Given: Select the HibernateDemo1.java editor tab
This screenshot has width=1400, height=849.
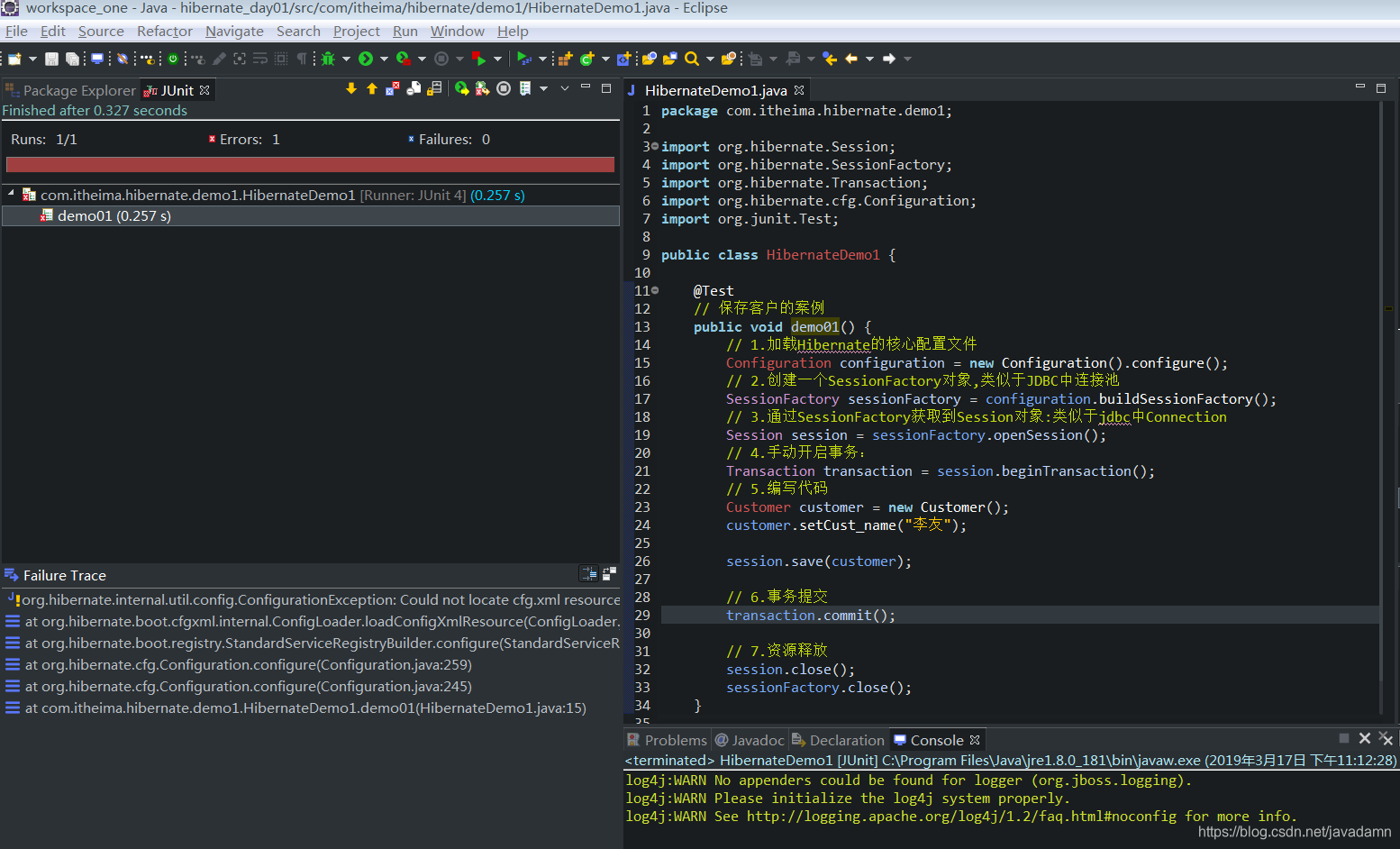Looking at the screenshot, I should [x=715, y=90].
